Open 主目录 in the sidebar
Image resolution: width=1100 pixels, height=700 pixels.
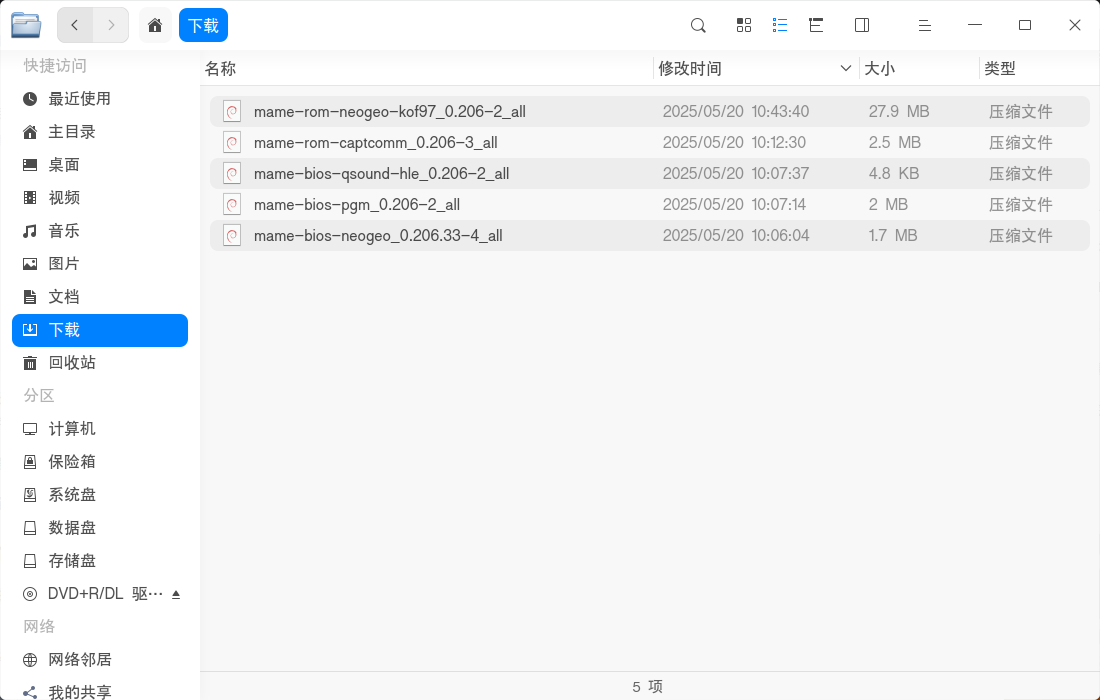[100, 132]
